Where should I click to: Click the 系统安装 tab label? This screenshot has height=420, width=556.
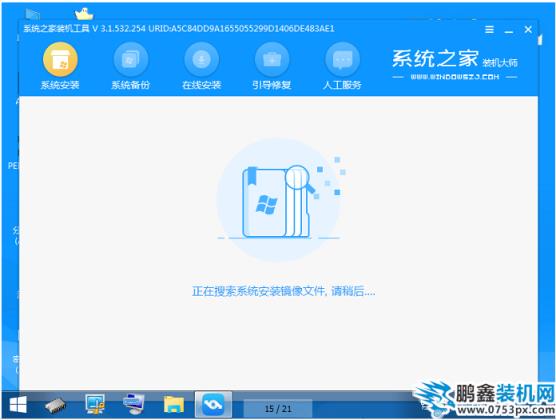point(60,85)
